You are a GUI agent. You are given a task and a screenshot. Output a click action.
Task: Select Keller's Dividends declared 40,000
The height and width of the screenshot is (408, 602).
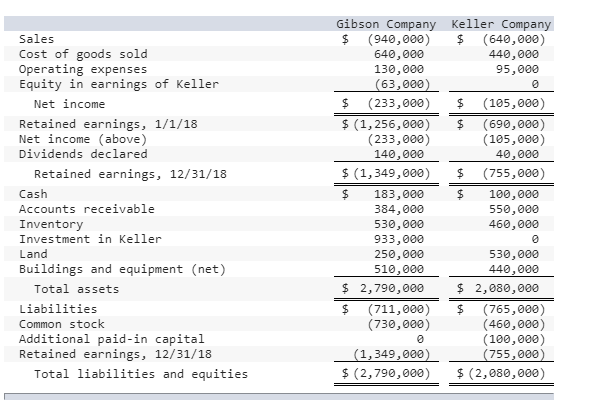tap(517, 154)
